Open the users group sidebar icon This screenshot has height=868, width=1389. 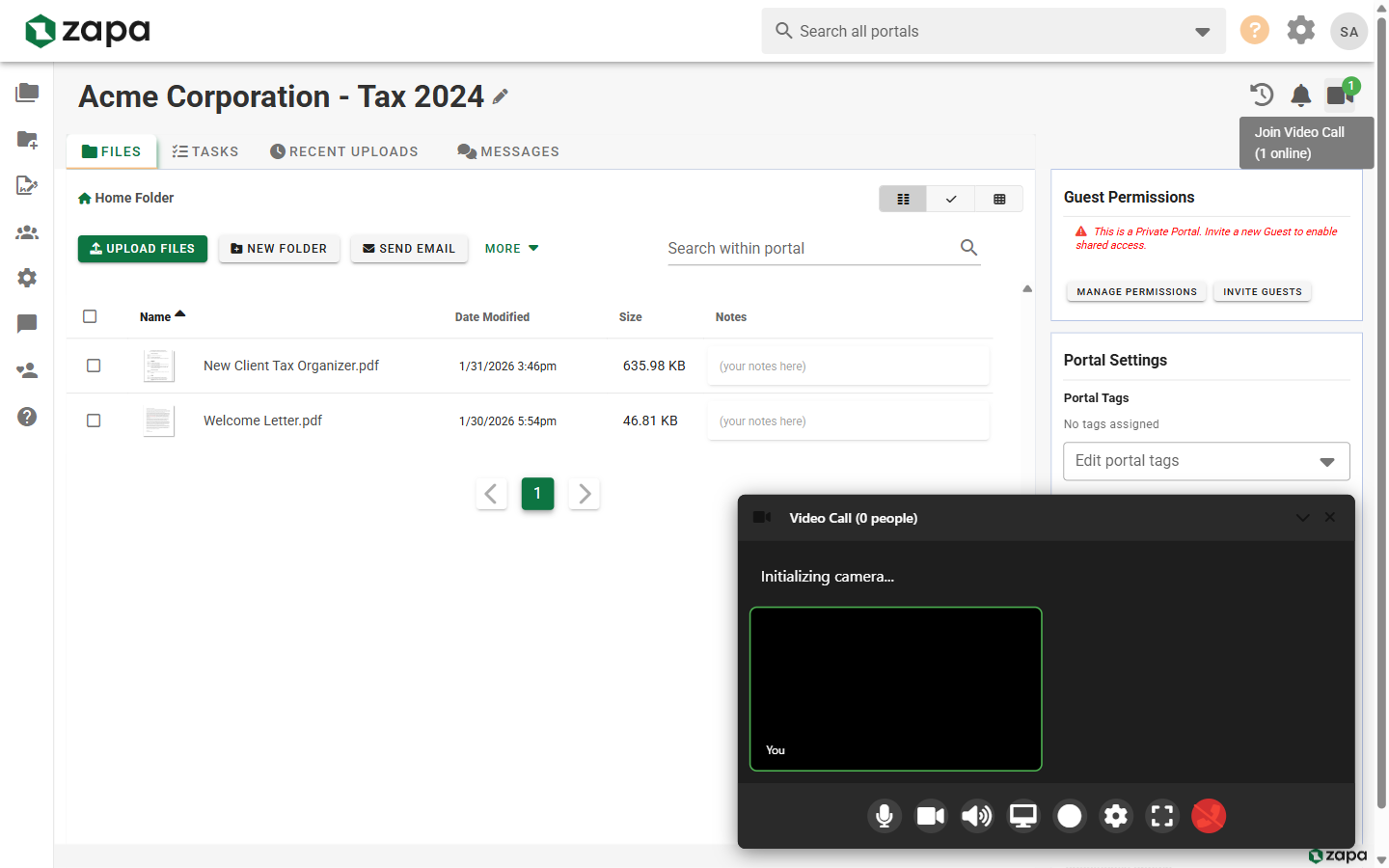[27, 231]
